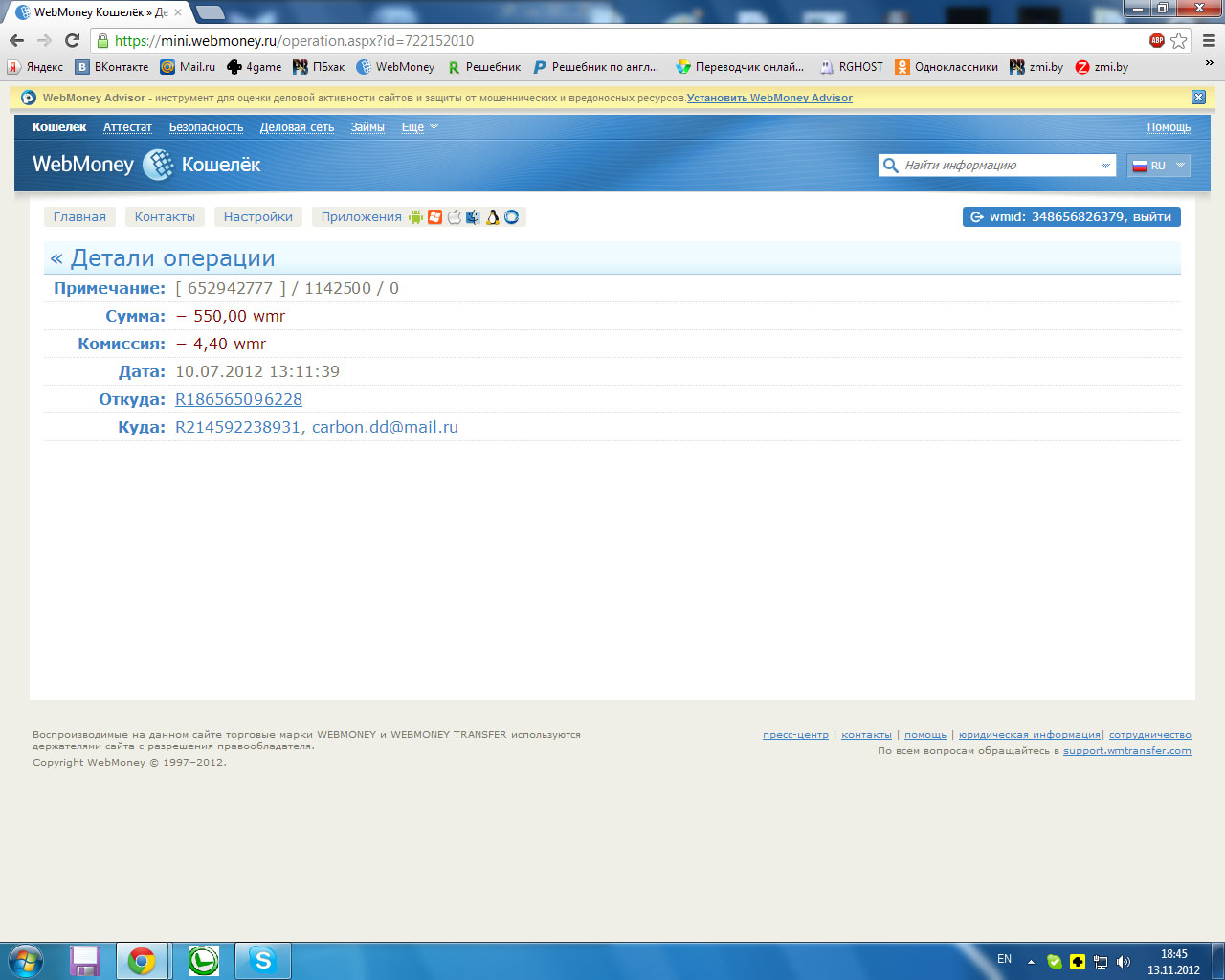1225x980 pixels.
Task: Open the Mail.ru bookmark
Action: tap(188, 67)
